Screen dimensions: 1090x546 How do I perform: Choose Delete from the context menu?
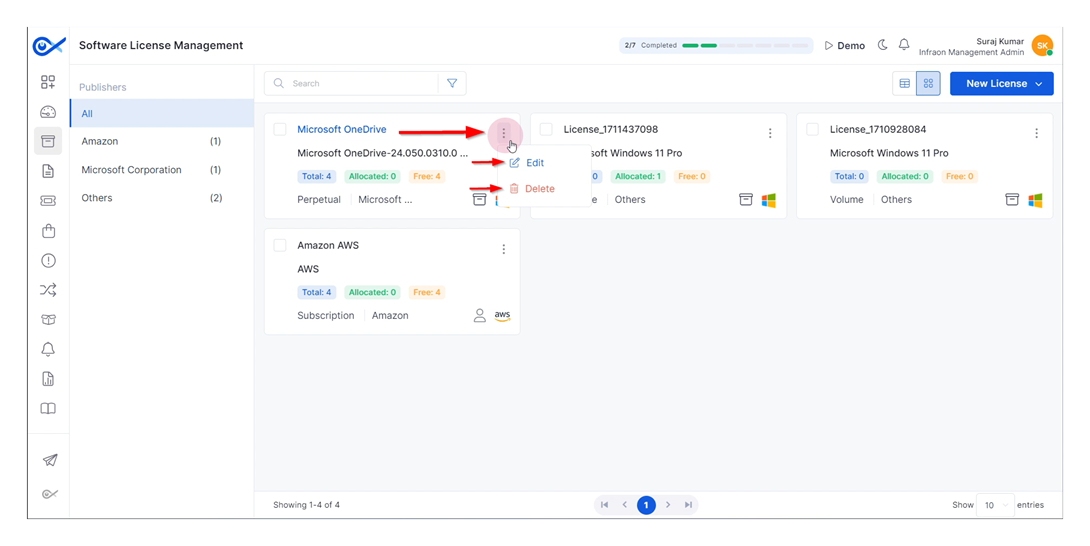point(539,188)
